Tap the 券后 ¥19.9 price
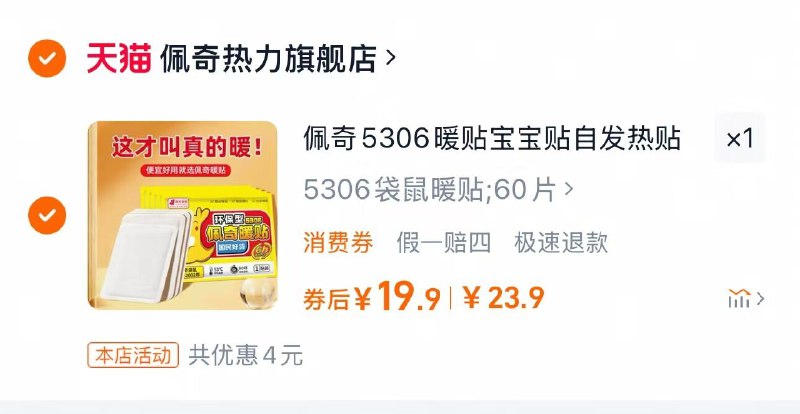This screenshot has width=800, height=414. point(372,298)
